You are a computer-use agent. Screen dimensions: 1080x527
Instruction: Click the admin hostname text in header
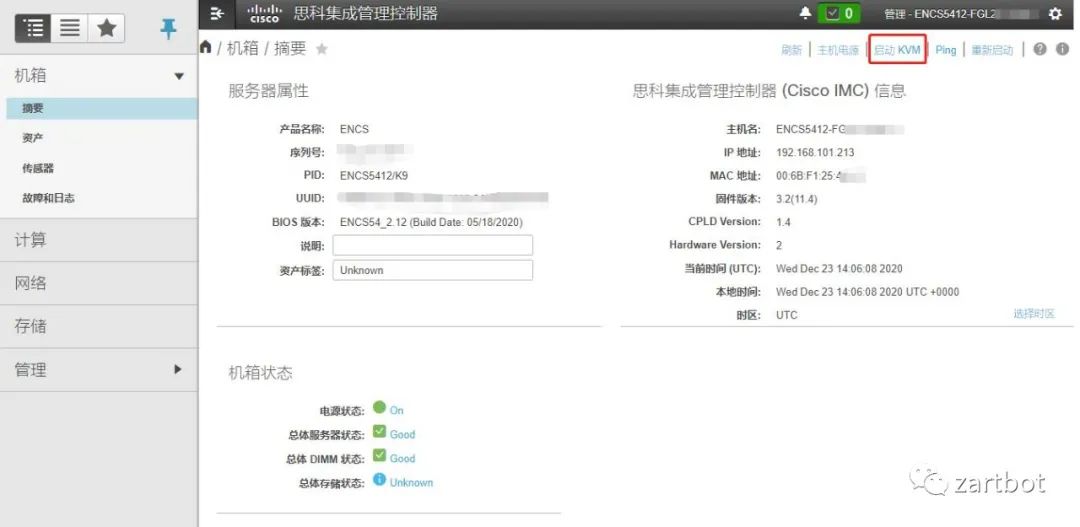pyautogui.click(x=962, y=14)
